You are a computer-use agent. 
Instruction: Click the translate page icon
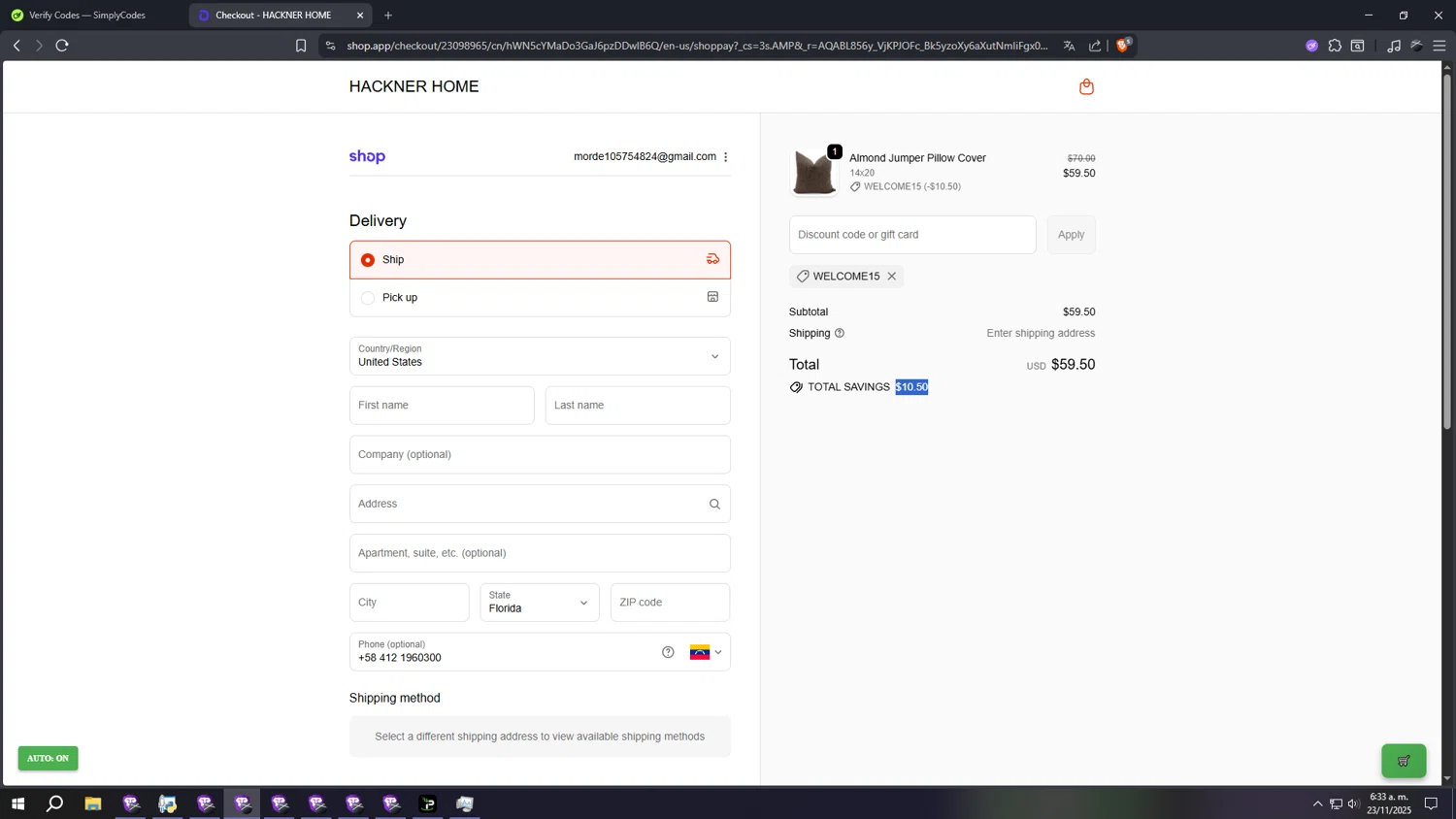(1069, 46)
